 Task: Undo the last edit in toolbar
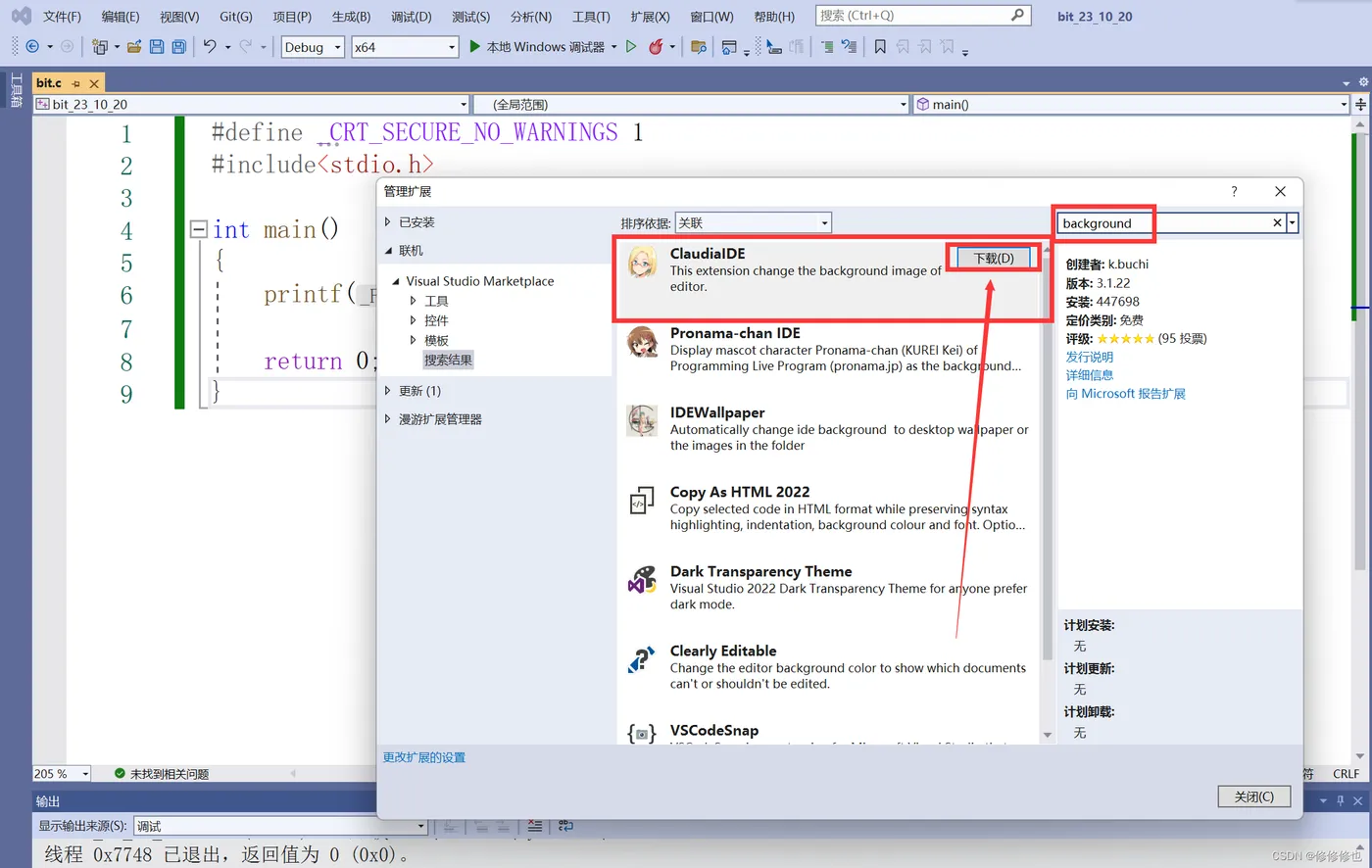point(210,46)
